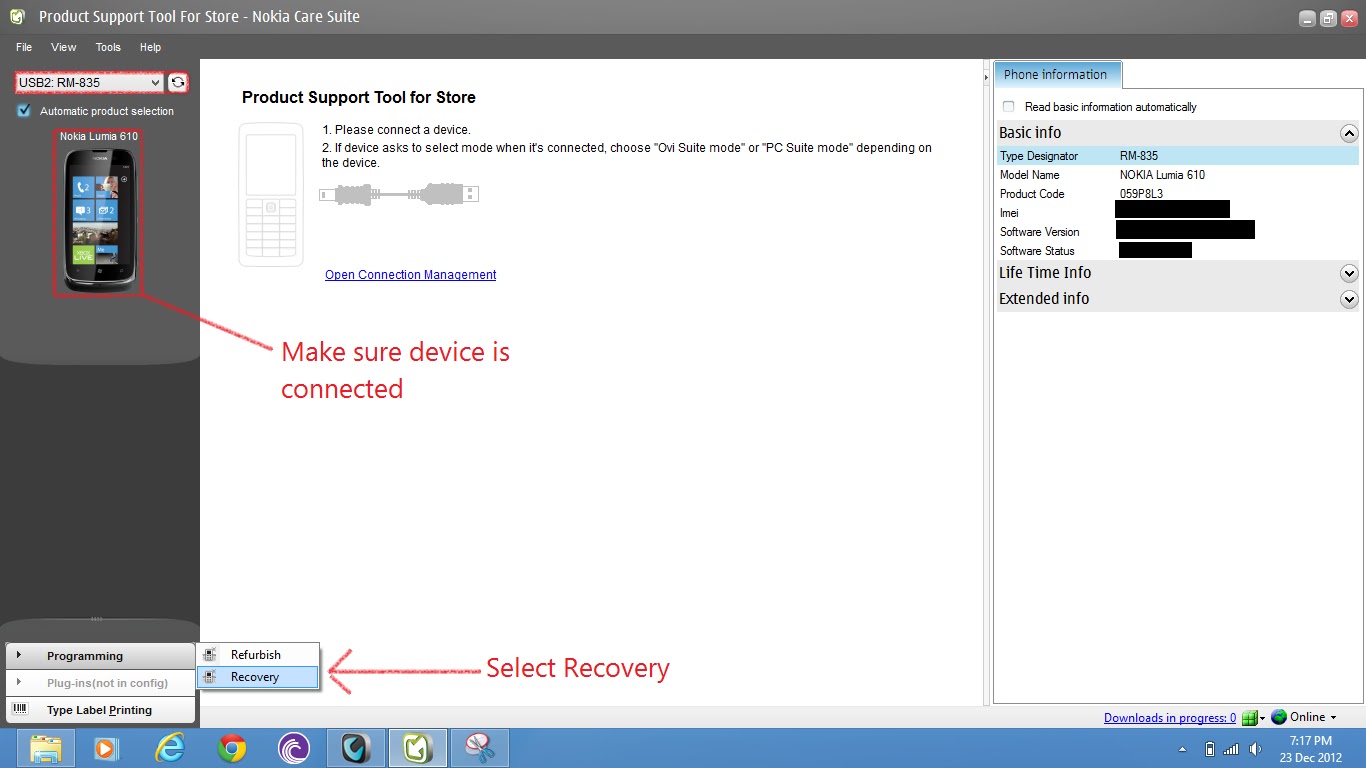Collapse the right panel with side arrow
The image size is (1366, 768).
[x=986, y=77]
